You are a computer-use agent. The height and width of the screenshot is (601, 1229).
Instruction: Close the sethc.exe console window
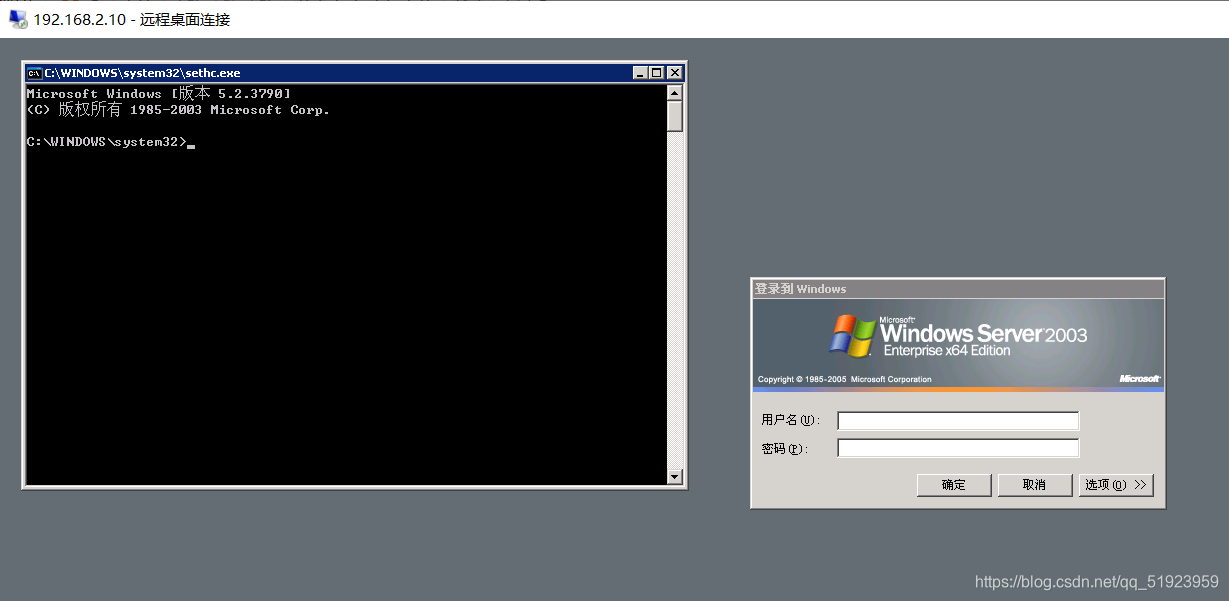pyautogui.click(x=675, y=73)
